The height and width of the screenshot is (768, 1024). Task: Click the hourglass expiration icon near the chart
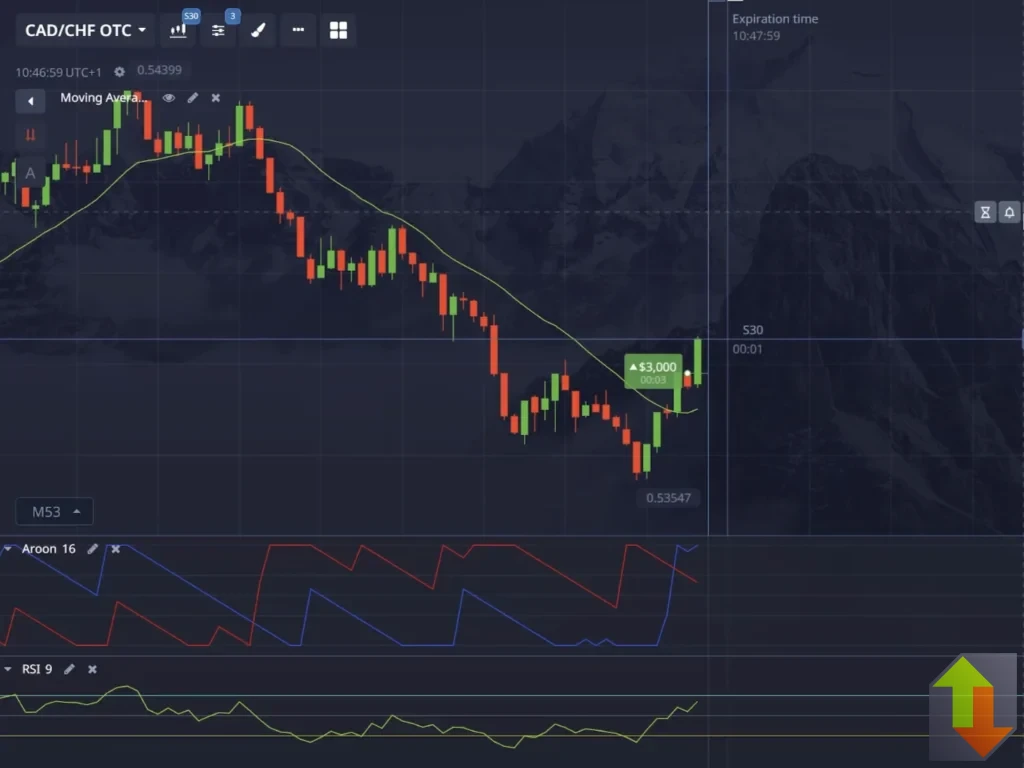pyautogui.click(x=984, y=212)
